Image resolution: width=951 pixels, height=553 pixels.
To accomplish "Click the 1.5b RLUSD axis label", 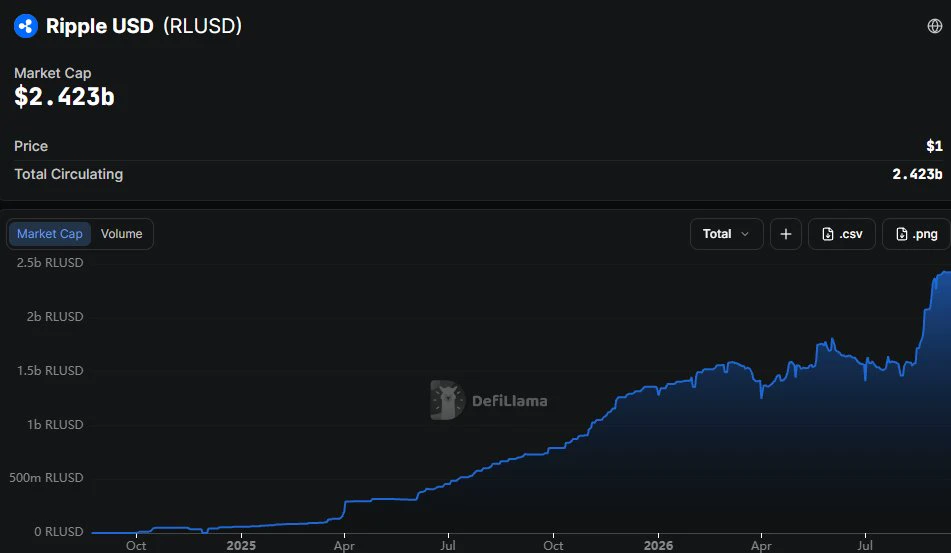I will pos(50,370).
